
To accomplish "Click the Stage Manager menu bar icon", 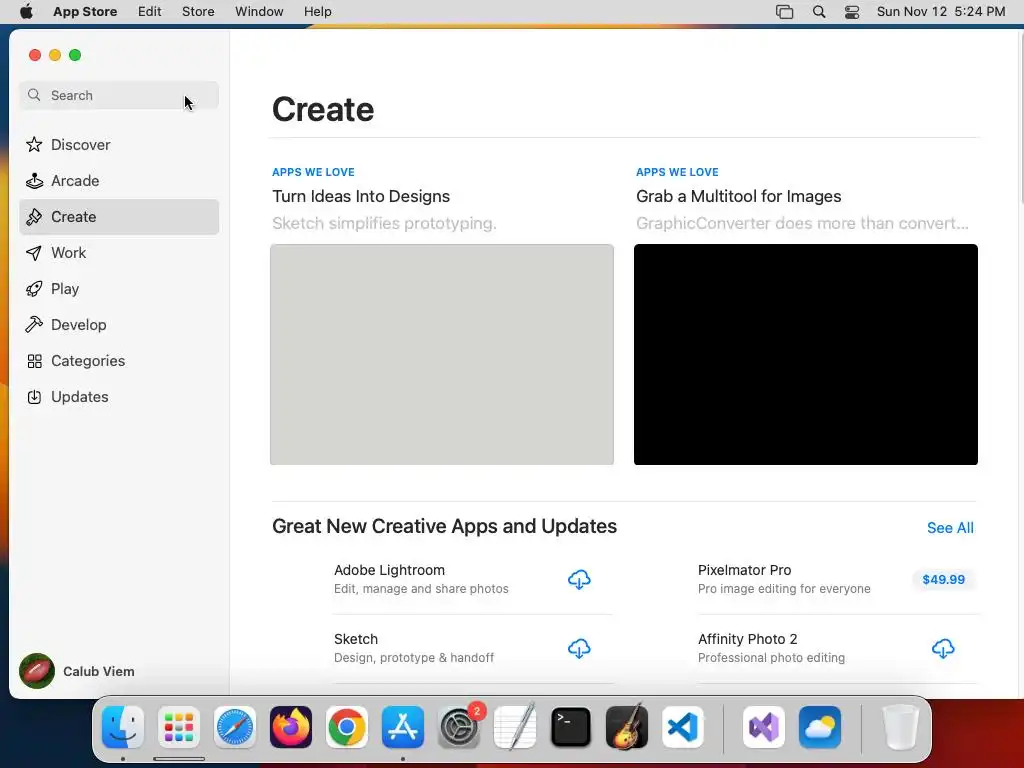I will point(784,12).
